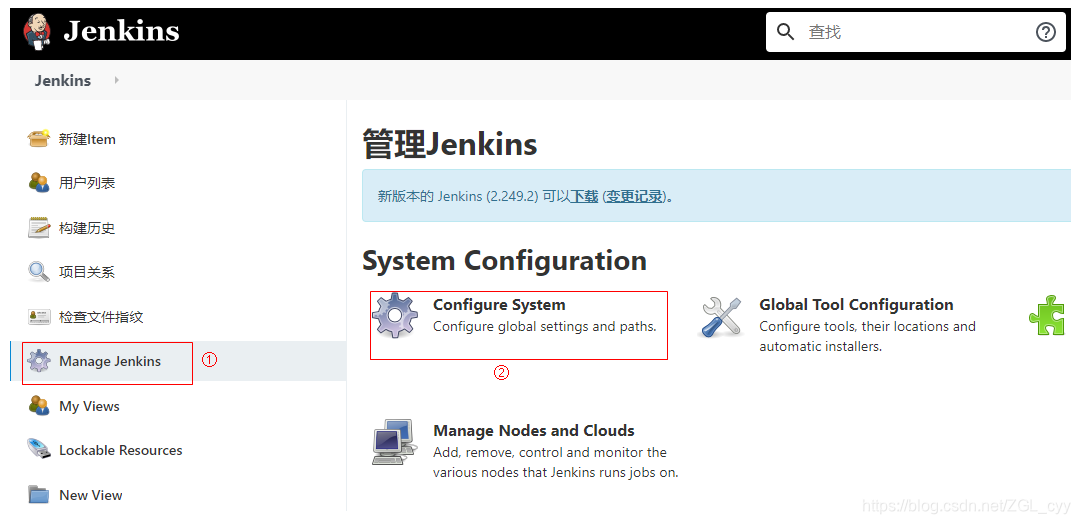Click the 项目关系 magnifying glass icon
Viewport: 1080px width, 524px height.
(39, 272)
